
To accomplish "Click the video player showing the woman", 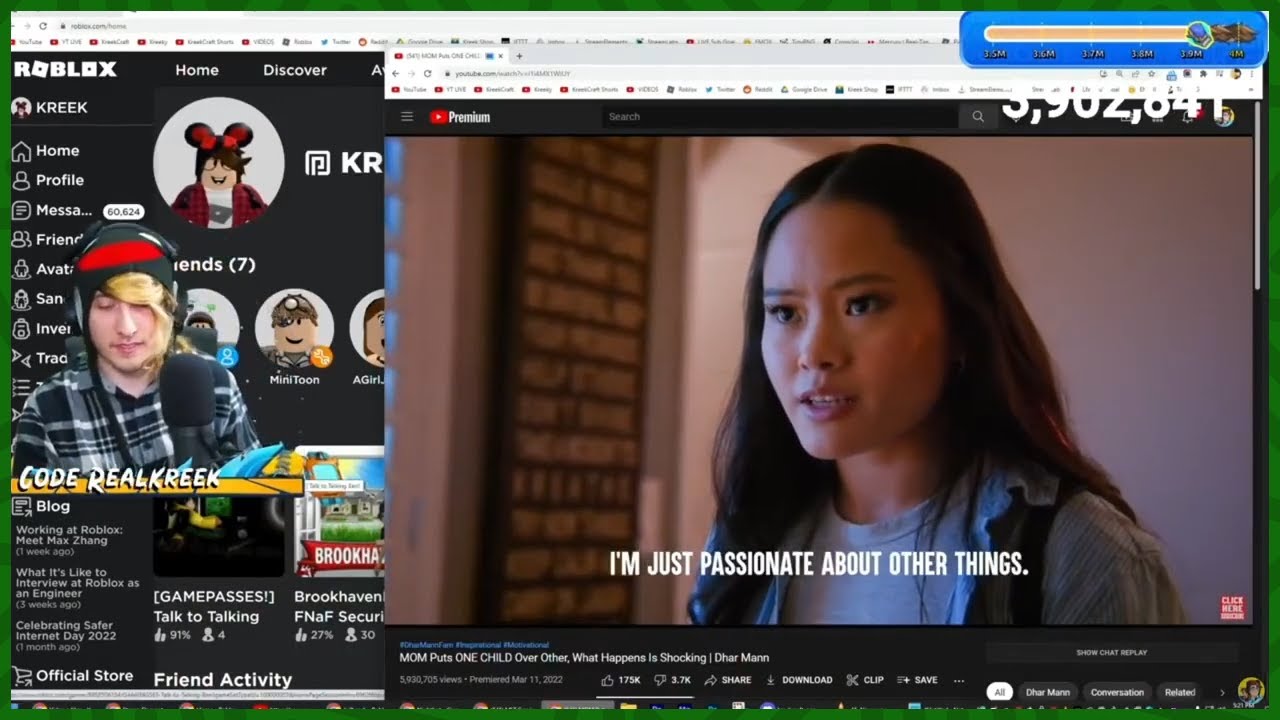I will (819, 380).
